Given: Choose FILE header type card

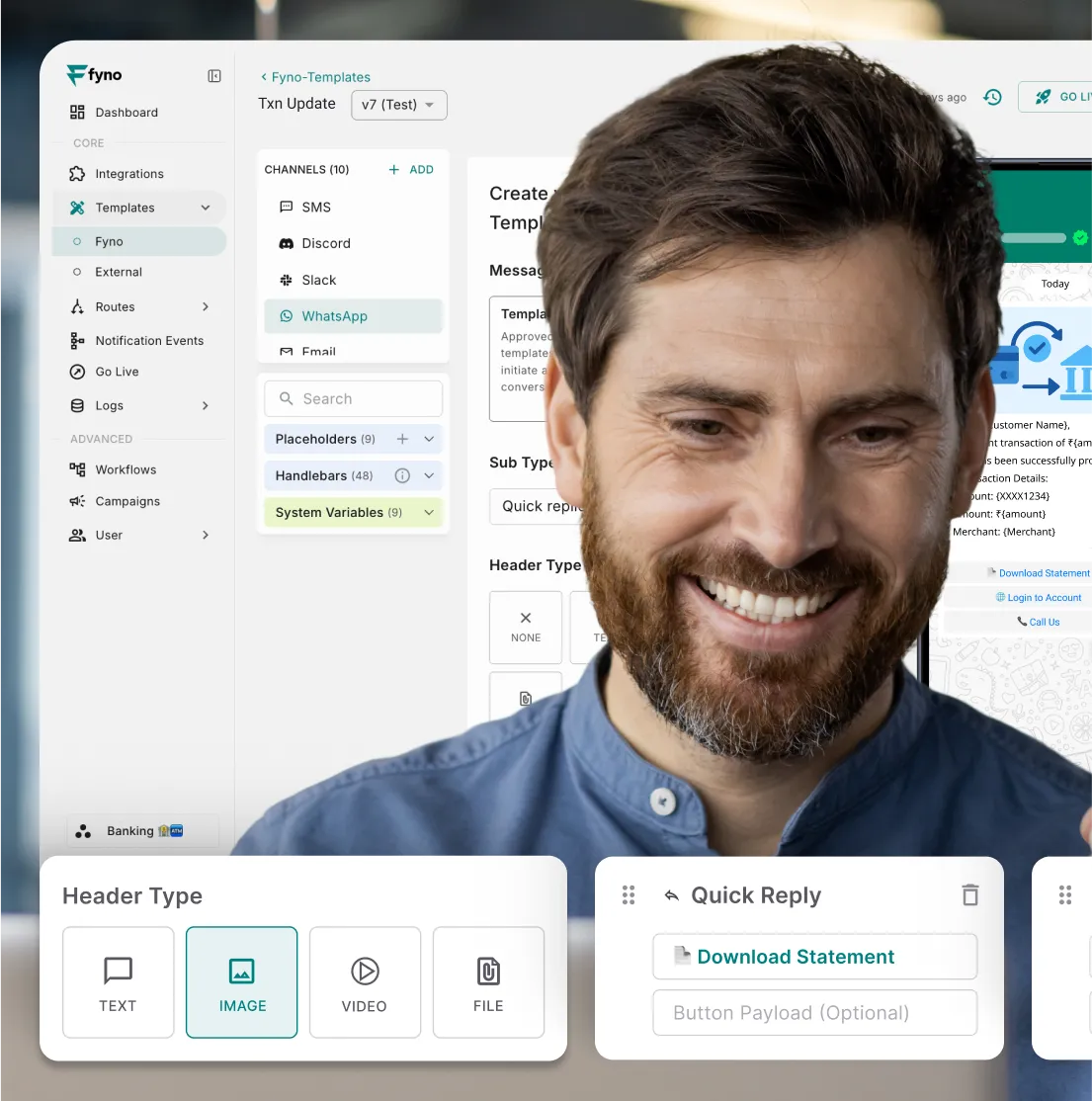Looking at the screenshot, I should (488, 981).
